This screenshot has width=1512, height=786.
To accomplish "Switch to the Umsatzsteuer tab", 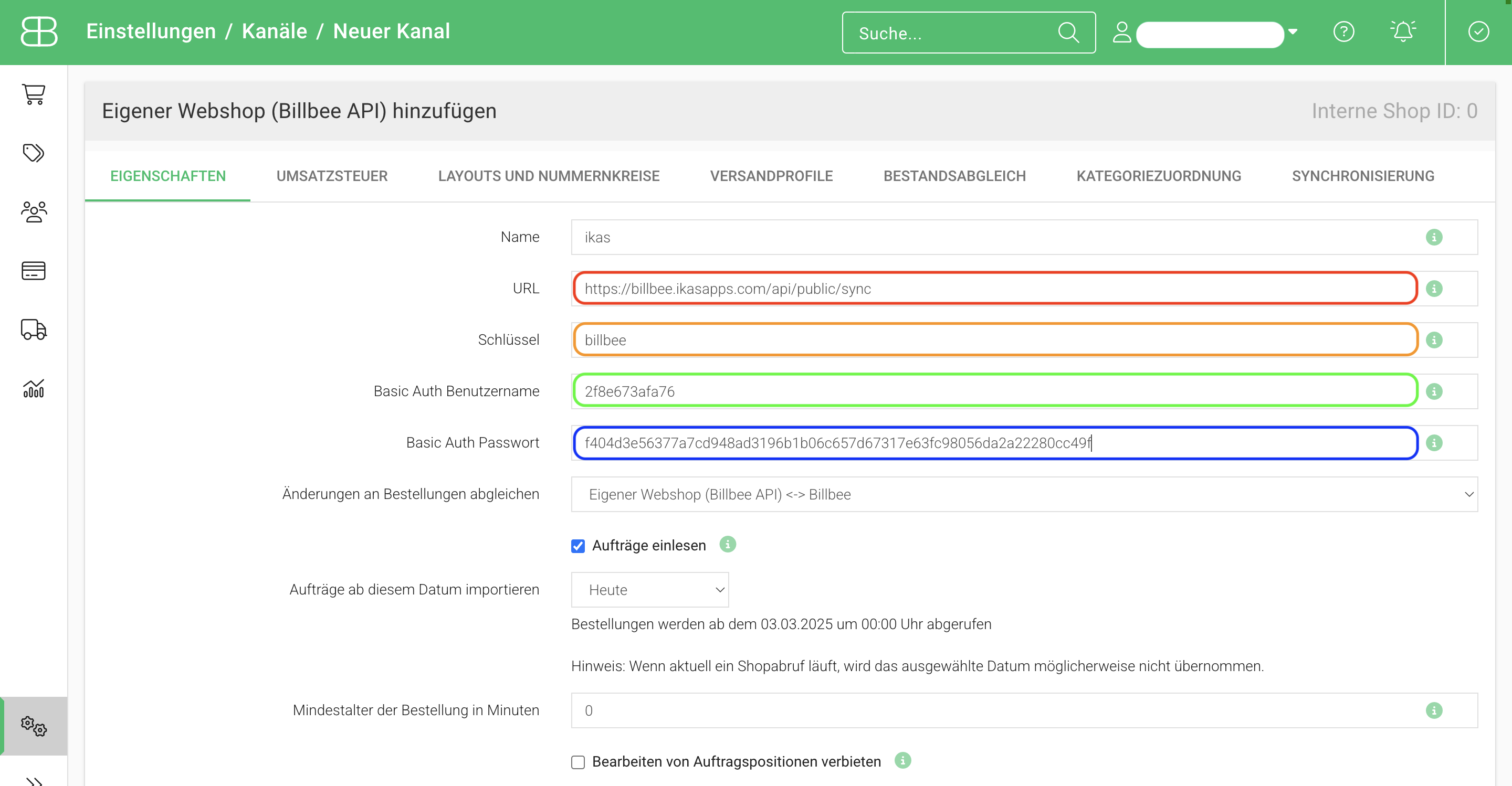I will coord(332,176).
